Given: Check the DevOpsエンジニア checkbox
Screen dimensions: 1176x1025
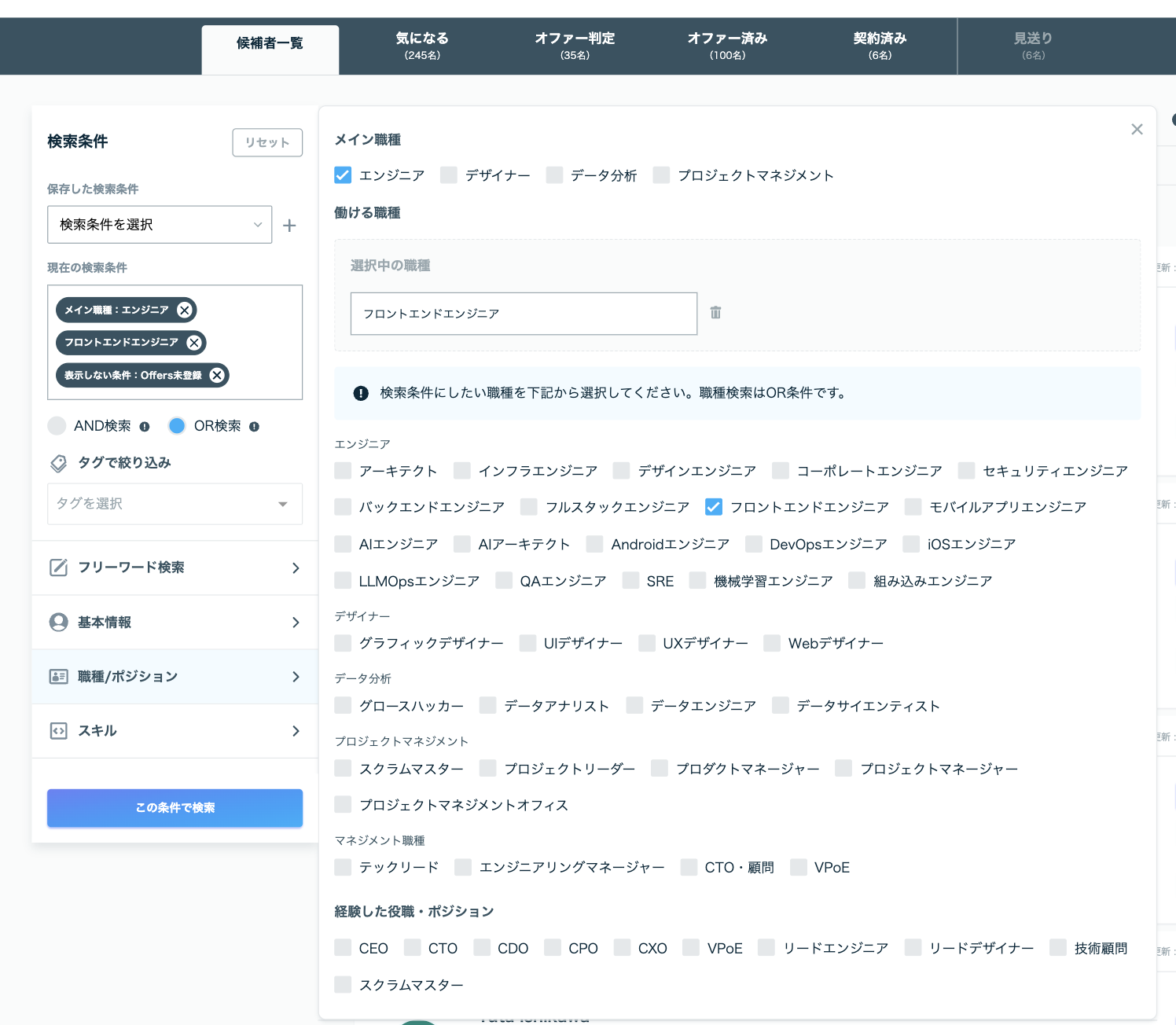Looking at the screenshot, I should tap(754, 544).
